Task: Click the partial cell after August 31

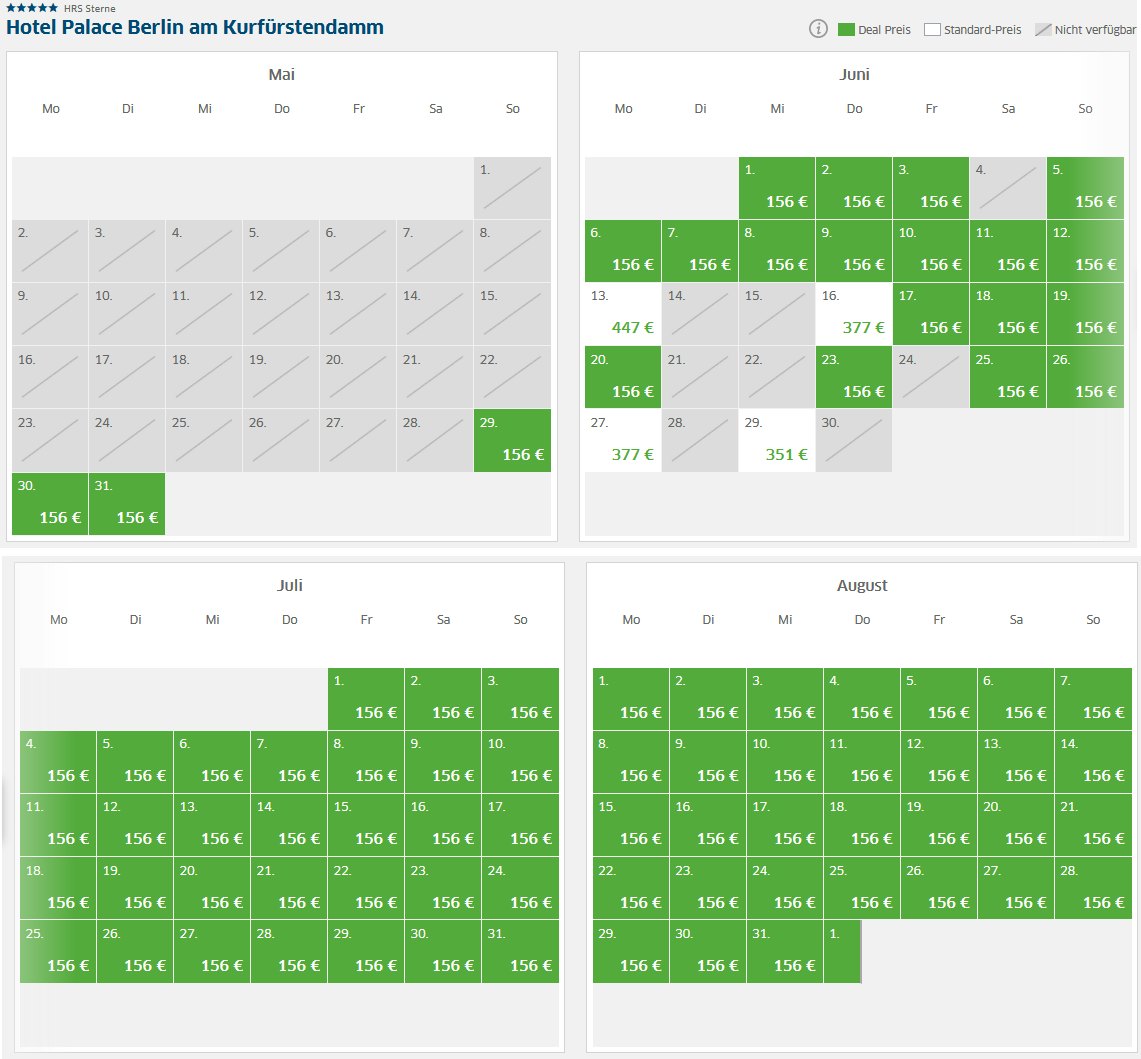Action: coord(842,951)
